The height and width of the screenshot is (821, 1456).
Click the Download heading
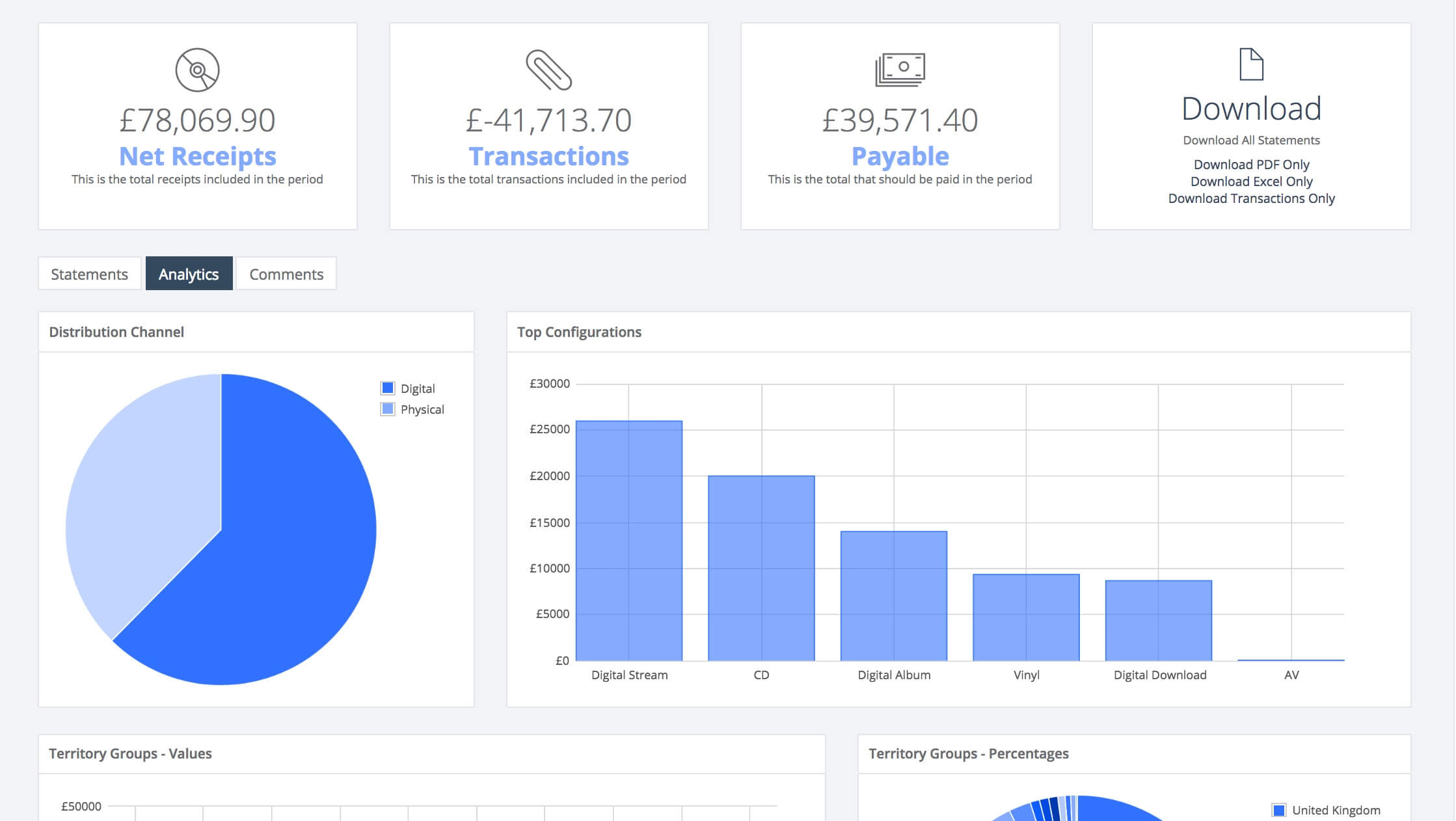pyautogui.click(x=1251, y=109)
